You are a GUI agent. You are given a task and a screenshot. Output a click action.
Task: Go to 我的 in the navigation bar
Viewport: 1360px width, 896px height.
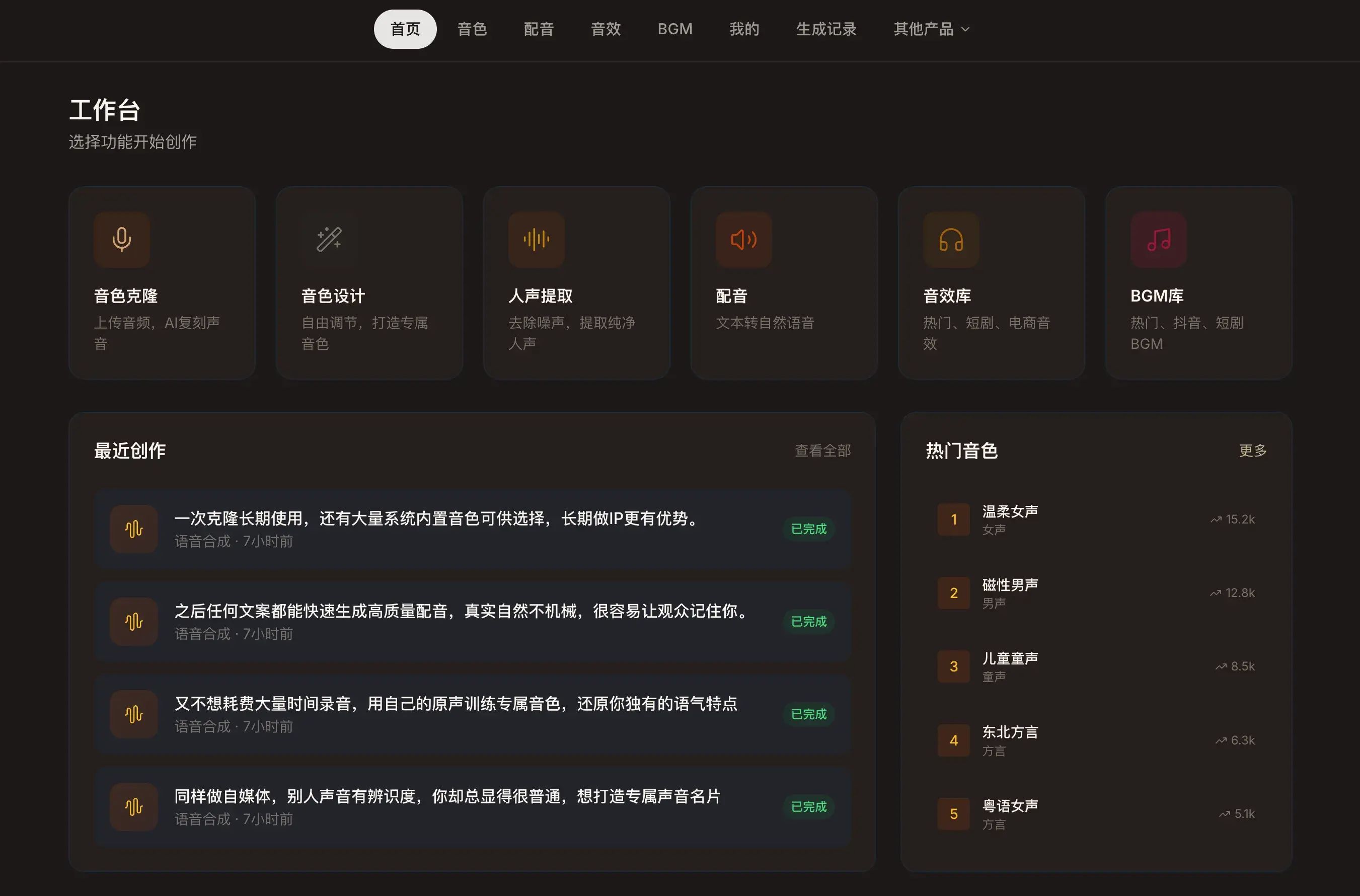tap(744, 29)
